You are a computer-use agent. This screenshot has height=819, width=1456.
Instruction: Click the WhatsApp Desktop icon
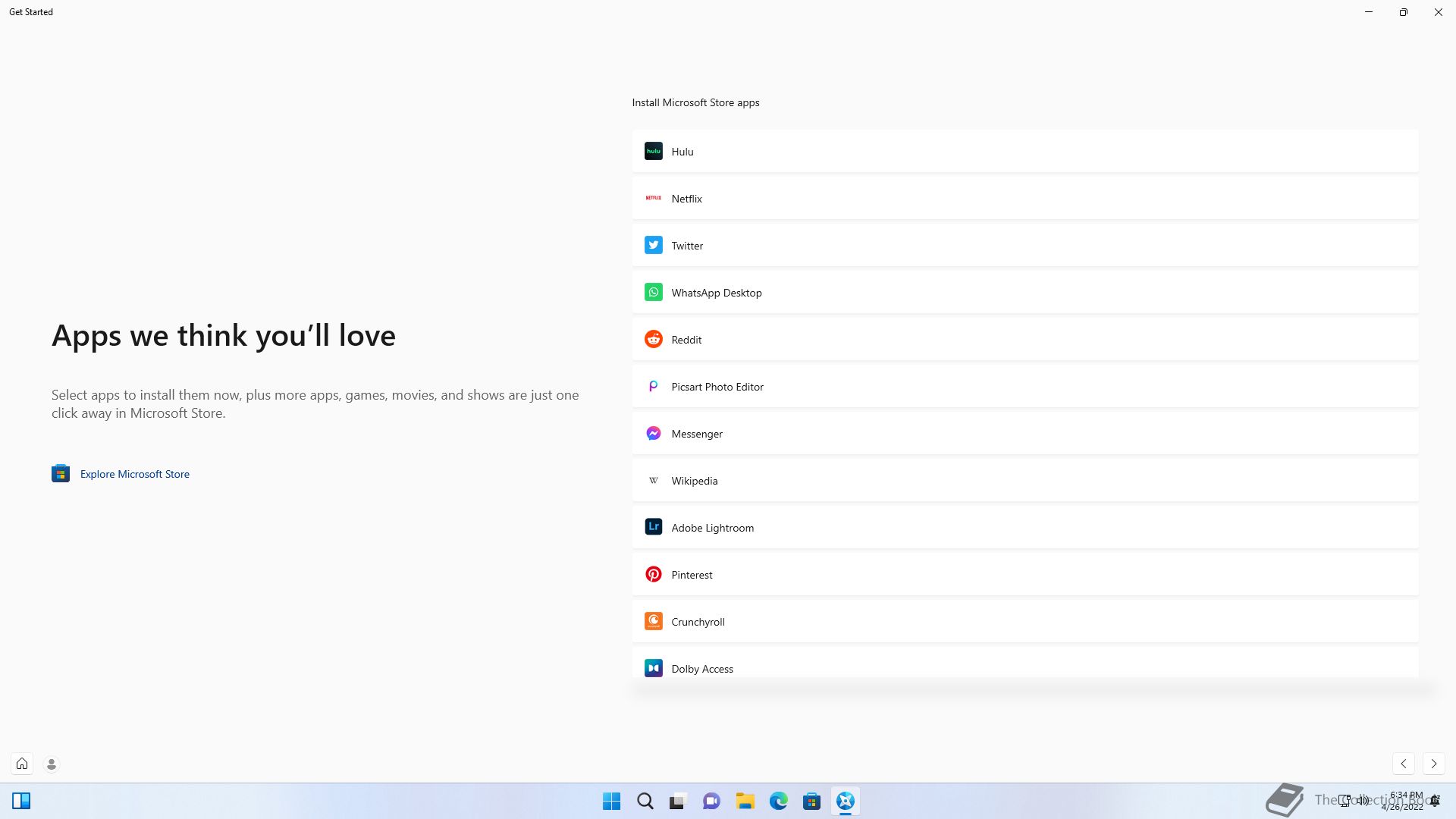pos(653,292)
